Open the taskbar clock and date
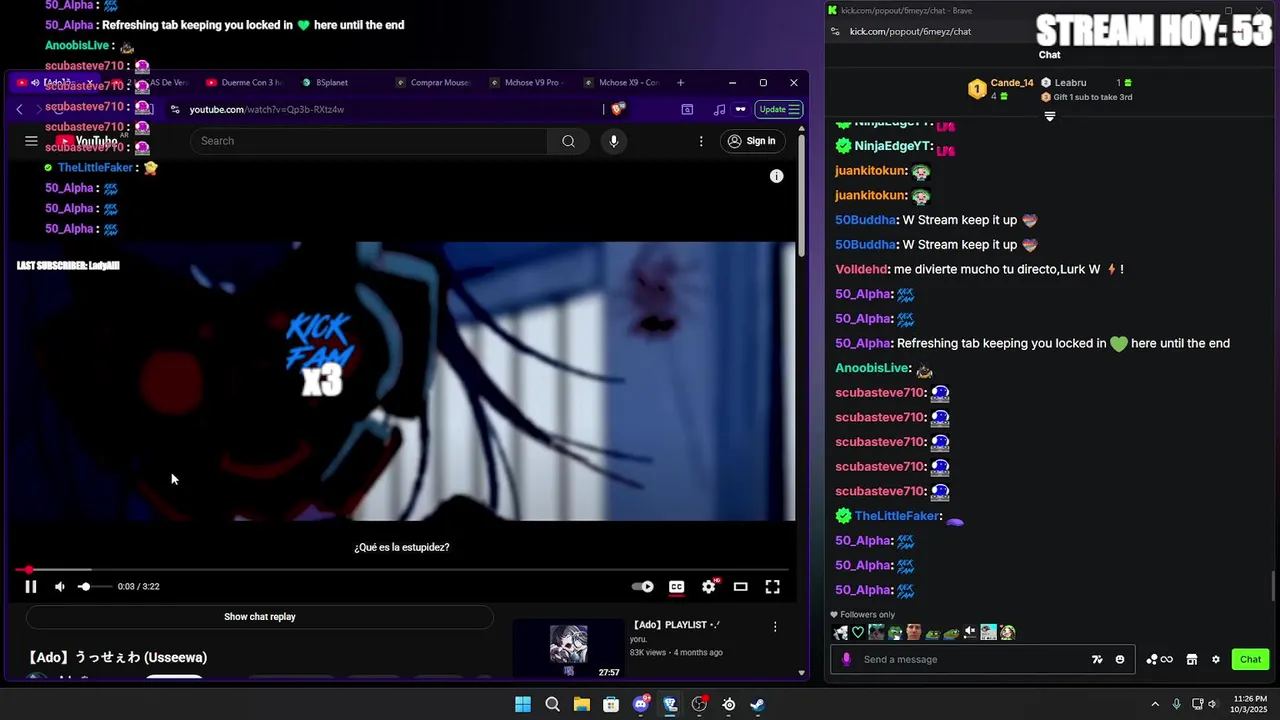The width and height of the screenshot is (1280, 720). pyautogui.click(x=1250, y=704)
